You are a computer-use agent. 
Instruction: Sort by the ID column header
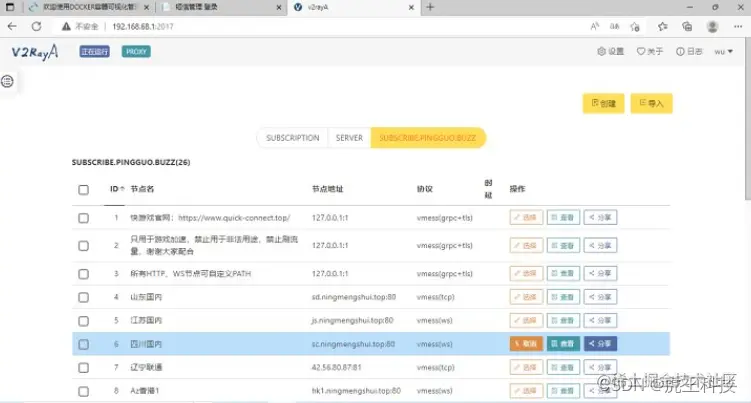(116, 189)
